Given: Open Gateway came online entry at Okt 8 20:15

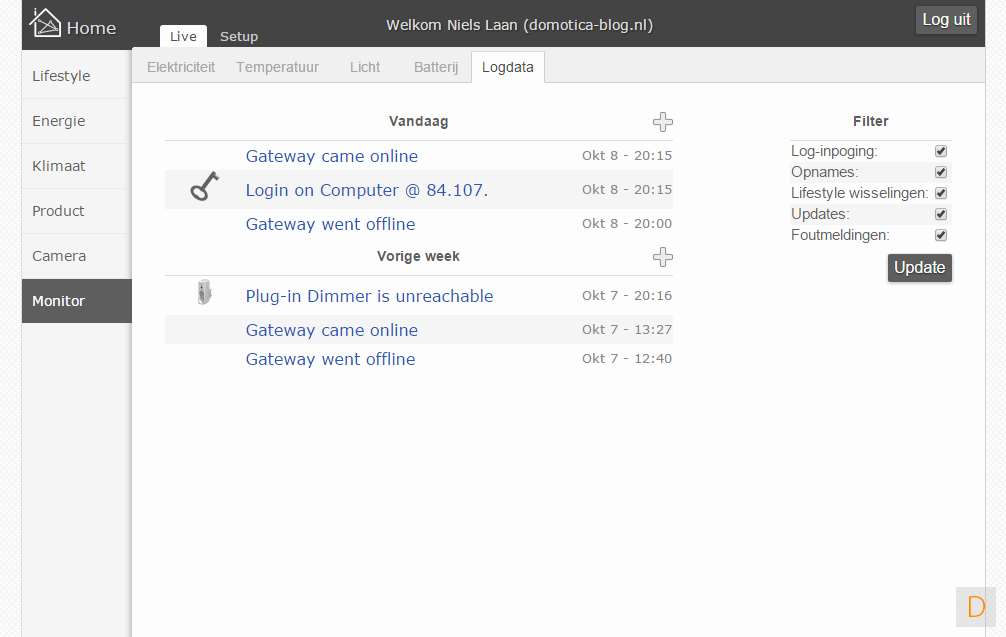Looking at the screenshot, I should point(332,156).
